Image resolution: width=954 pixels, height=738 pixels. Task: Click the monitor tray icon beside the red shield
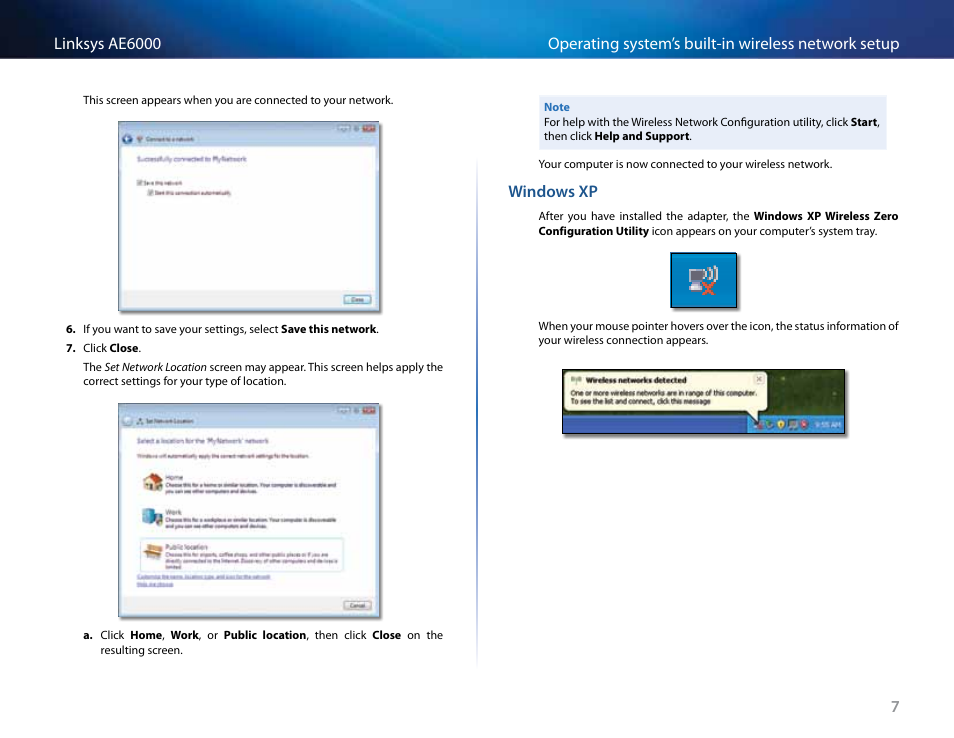793,424
